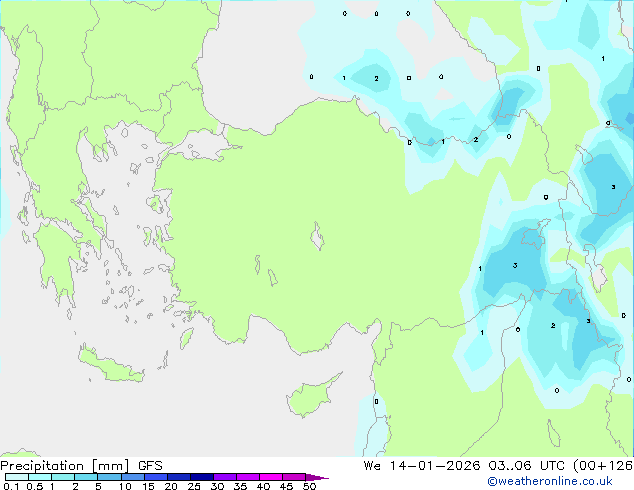Click the "We 14-01-2026 03..06 UTC" timestamp
Viewport: 634px width, 490px height.
click(466, 466)
